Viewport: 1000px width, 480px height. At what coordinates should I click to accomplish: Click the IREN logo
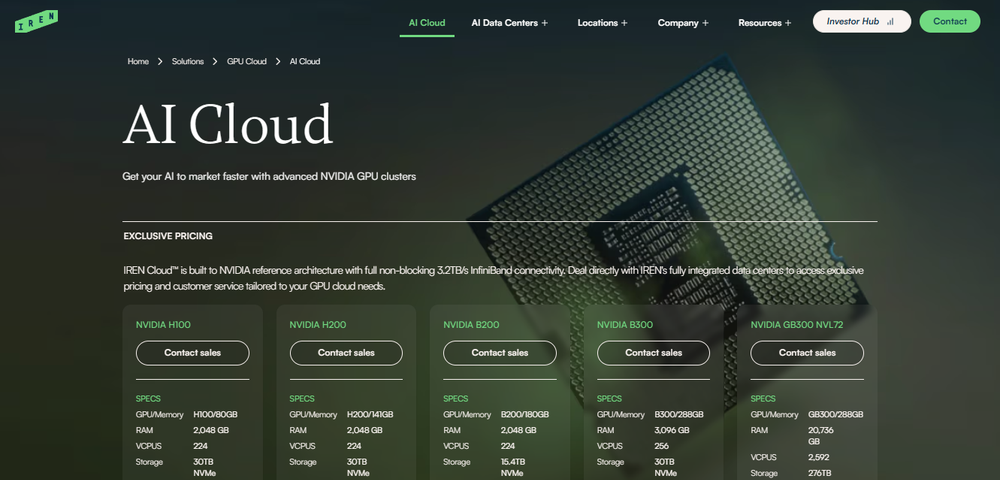pyautogui.click(x=36, y=22)
